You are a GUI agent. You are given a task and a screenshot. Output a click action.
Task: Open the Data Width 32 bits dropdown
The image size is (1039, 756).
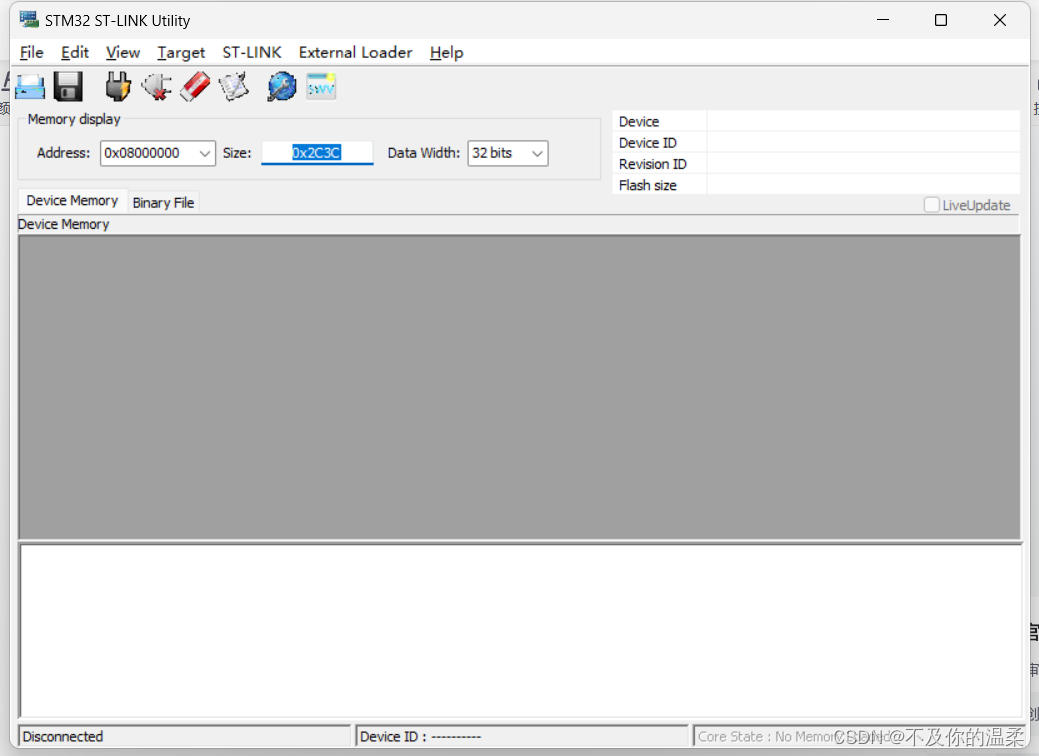tap(508, 153)
